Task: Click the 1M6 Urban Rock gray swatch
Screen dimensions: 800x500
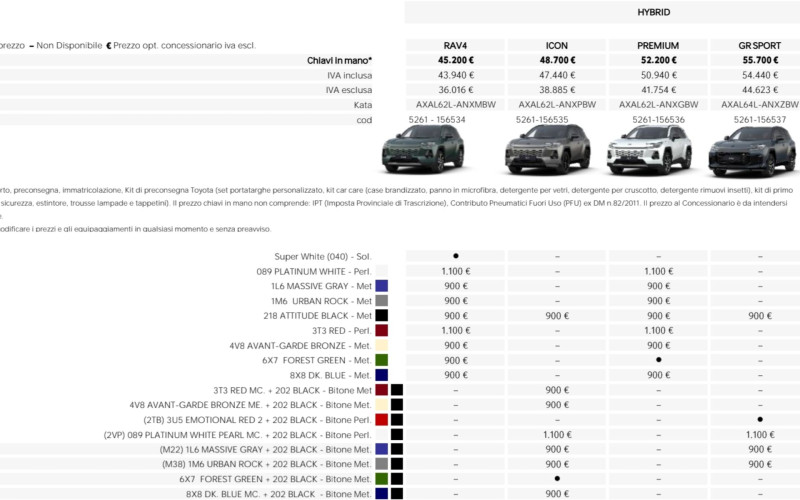Action: (x=382, y=301)
